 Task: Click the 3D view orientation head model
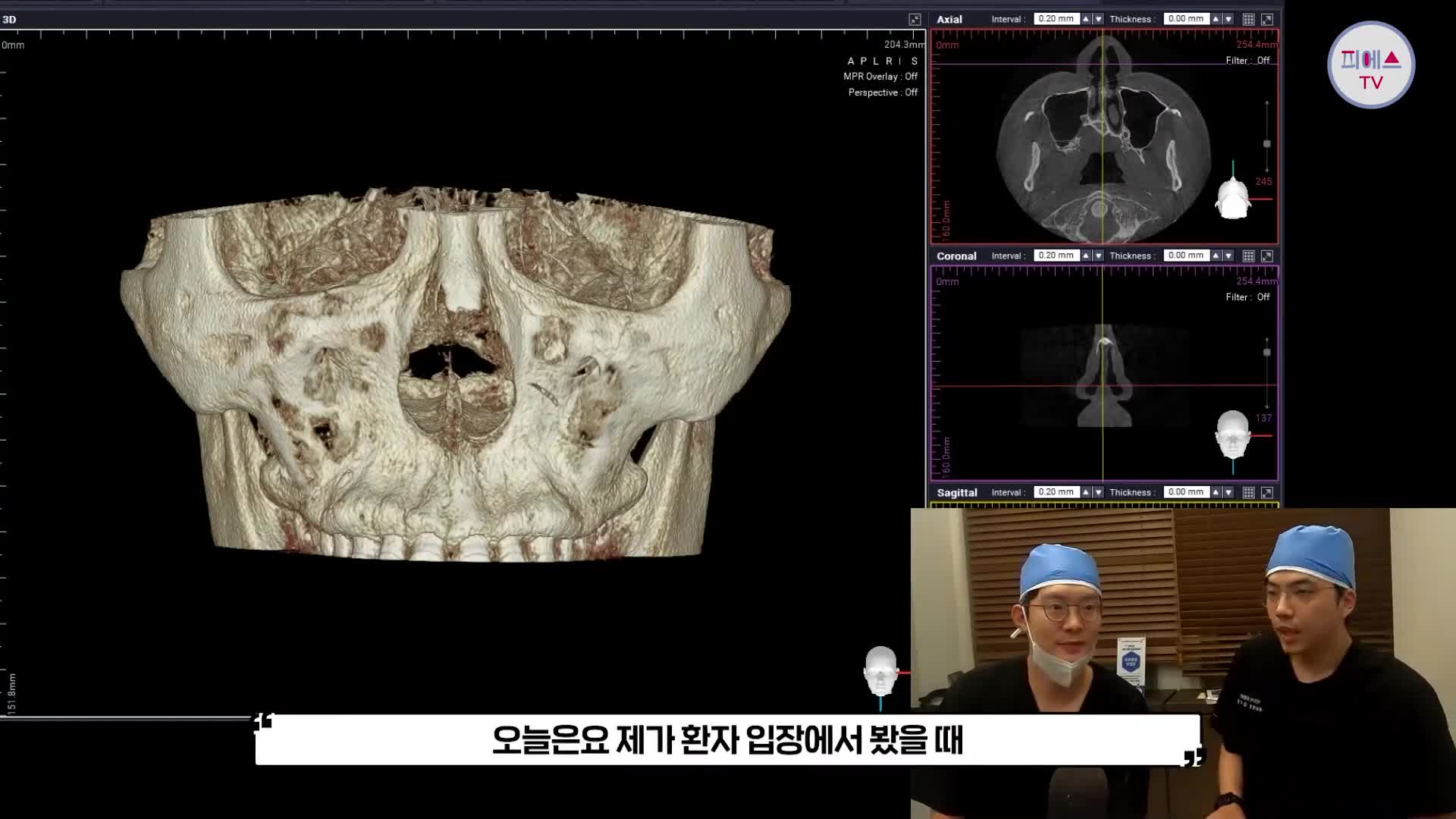(880, 671)
